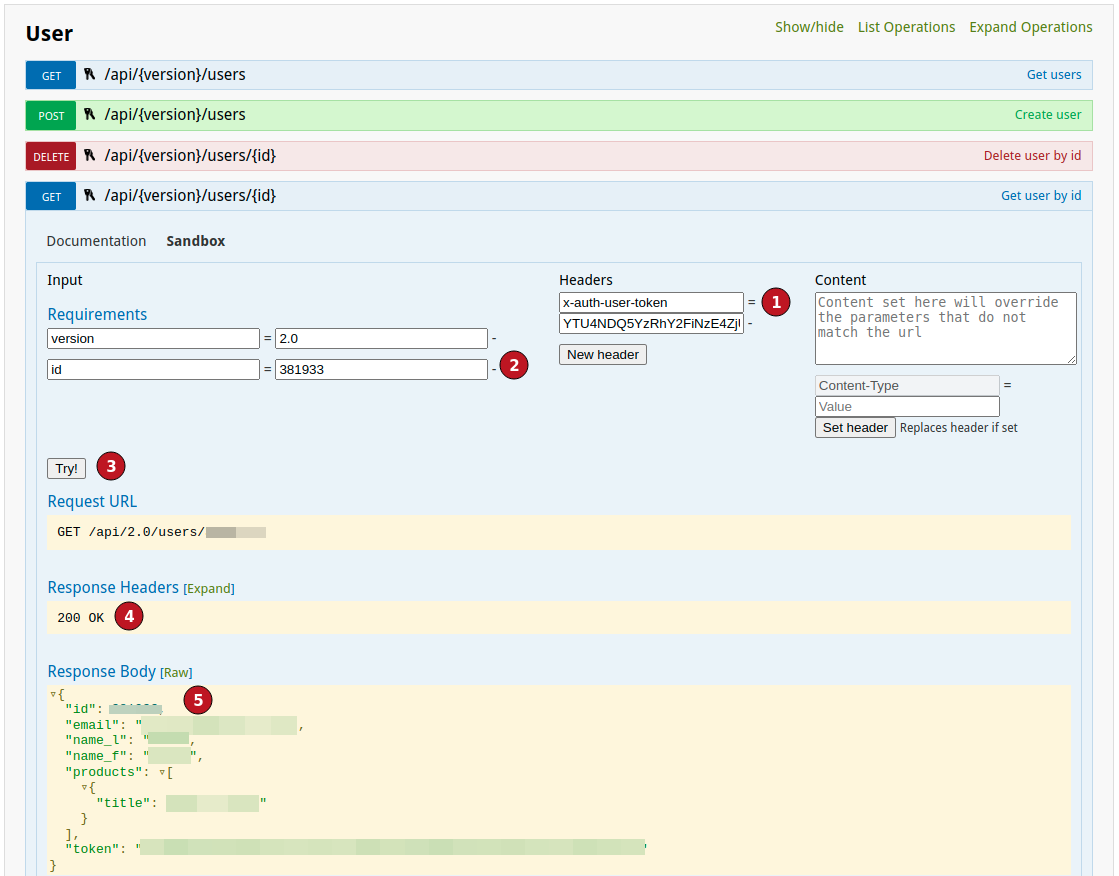Click the red DELETE method badge
The image size is (1119, 876).
(51, 156)
